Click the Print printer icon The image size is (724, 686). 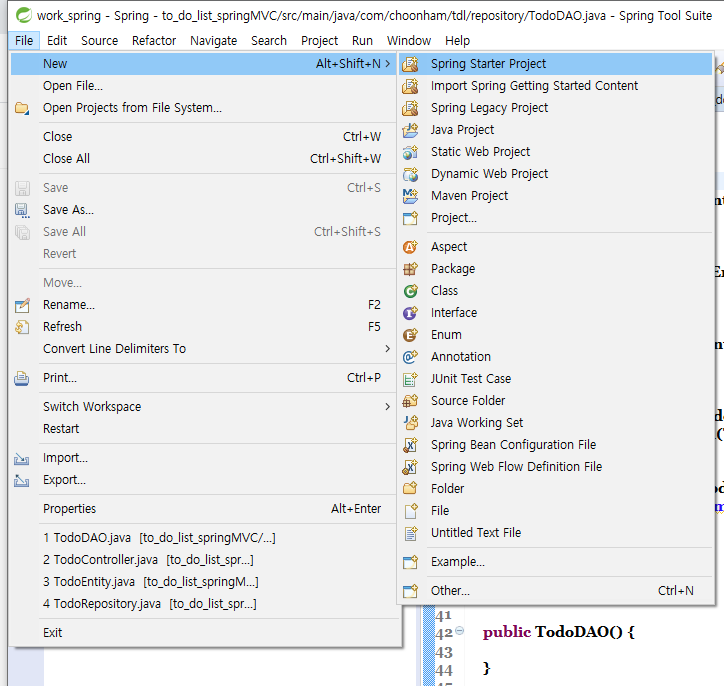point(22,378)
